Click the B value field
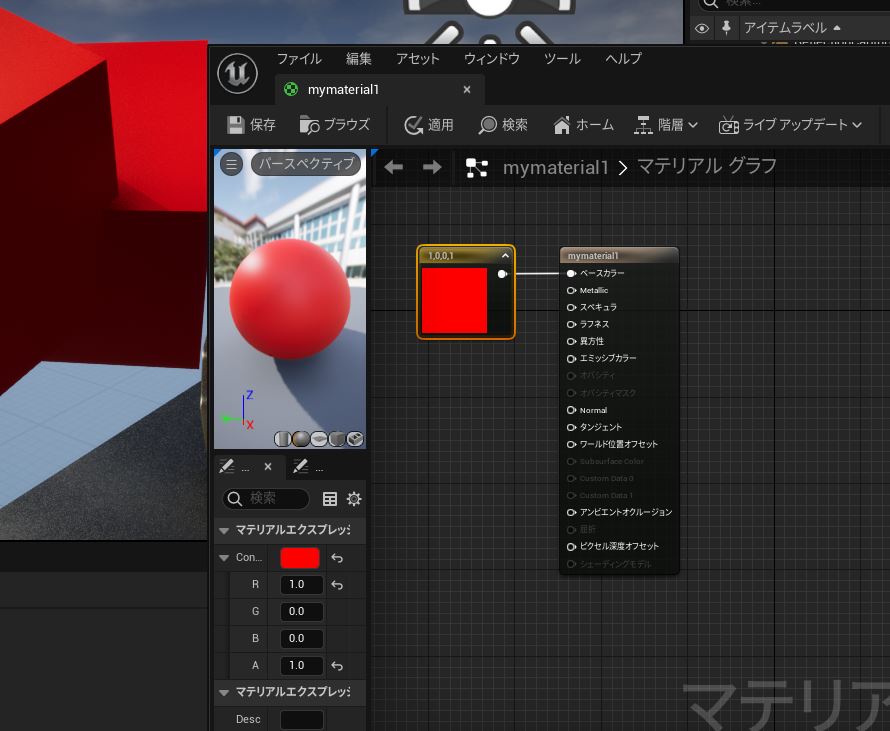Screen dimensions: 890x731 302,638
